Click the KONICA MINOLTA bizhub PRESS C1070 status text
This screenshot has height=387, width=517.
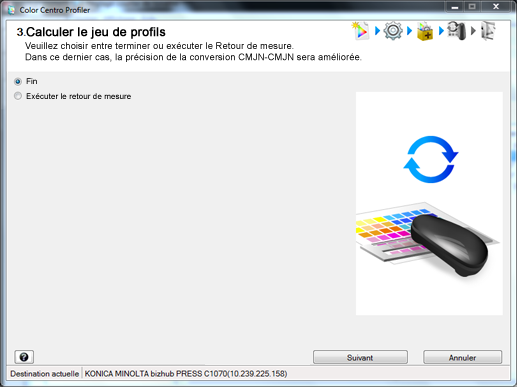point(186,374)
